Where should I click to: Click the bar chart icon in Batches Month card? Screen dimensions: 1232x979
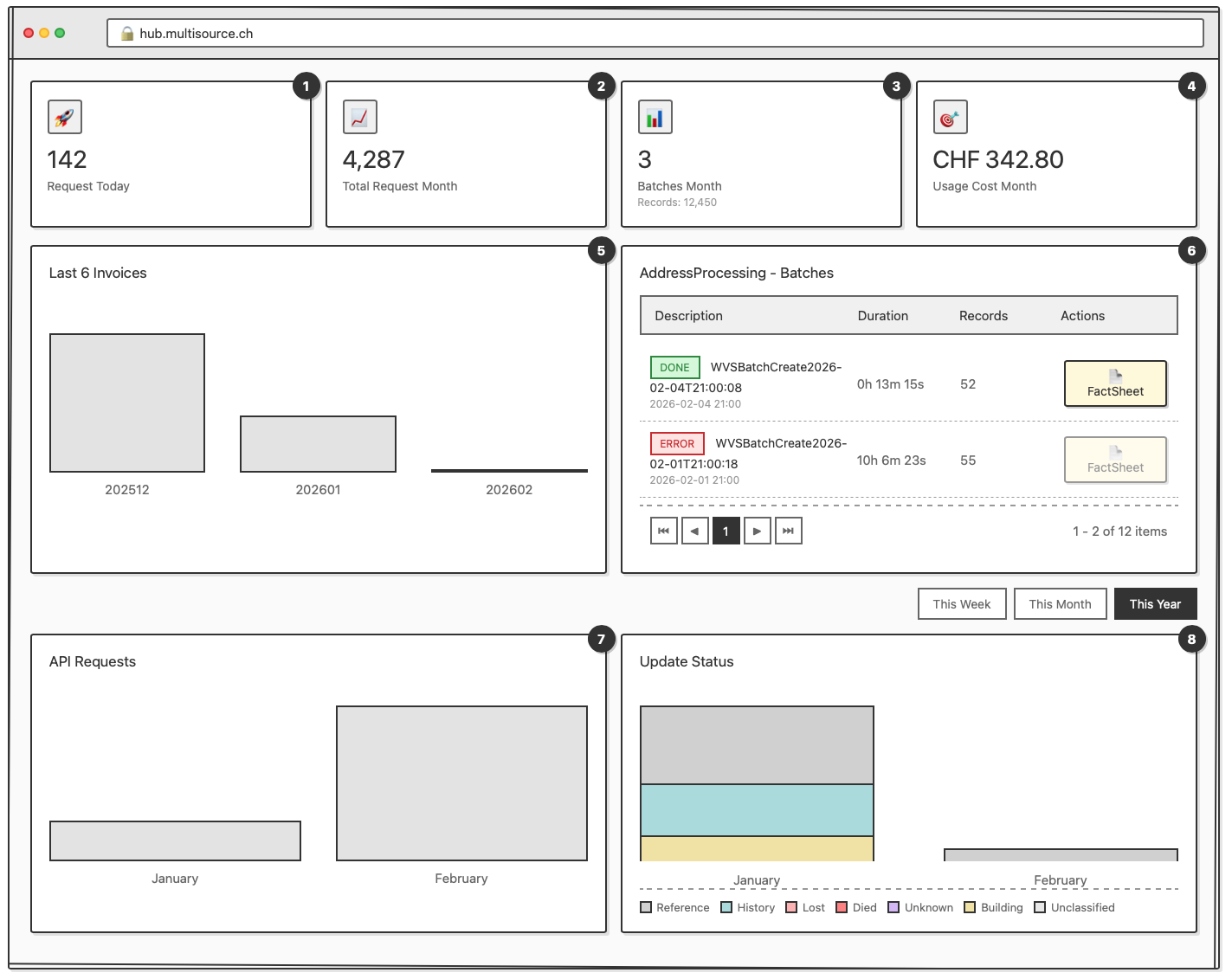coord(655,117)
